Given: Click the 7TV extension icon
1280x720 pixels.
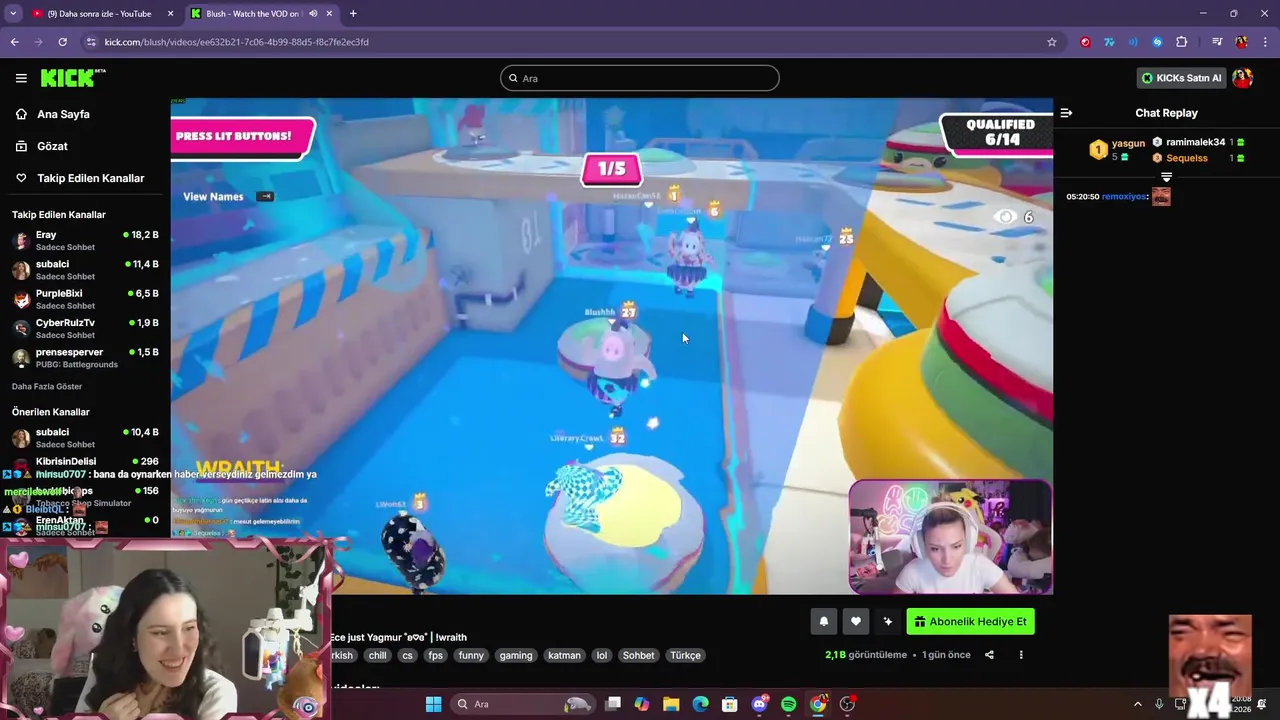Looking at the screenshot, I should coord(1109,42).
